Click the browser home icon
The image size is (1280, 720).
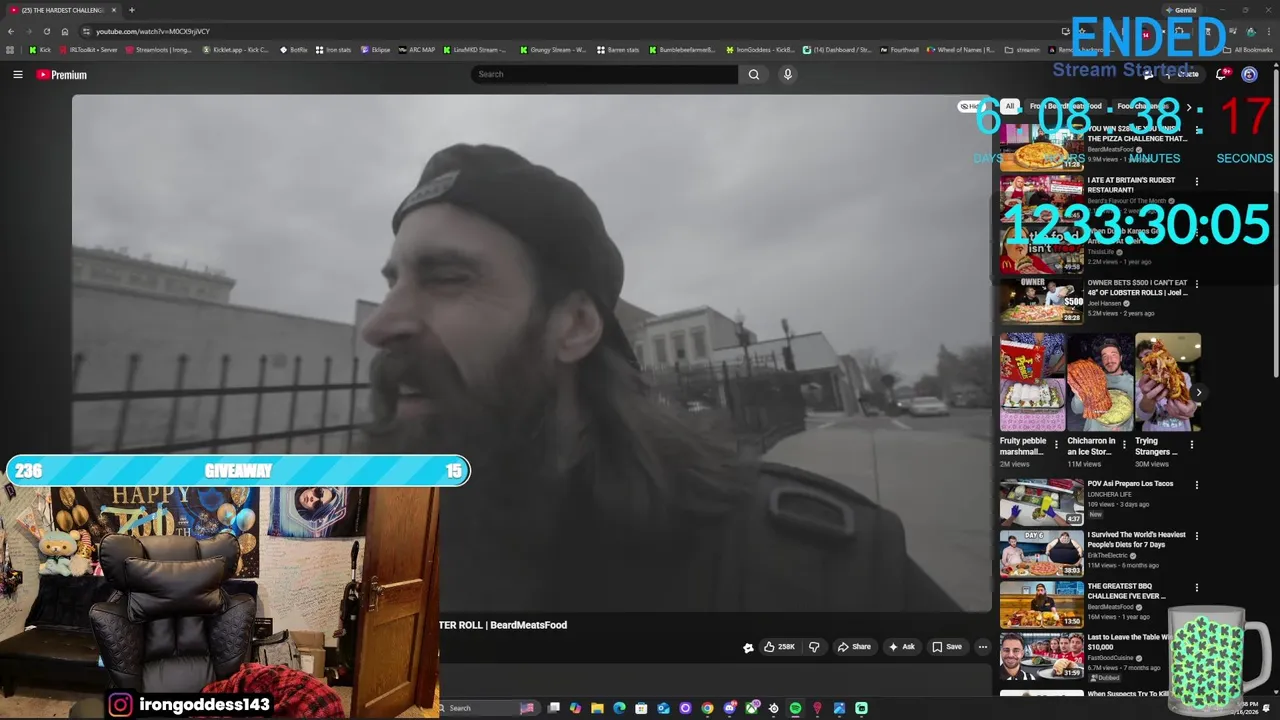coord(64,31)
